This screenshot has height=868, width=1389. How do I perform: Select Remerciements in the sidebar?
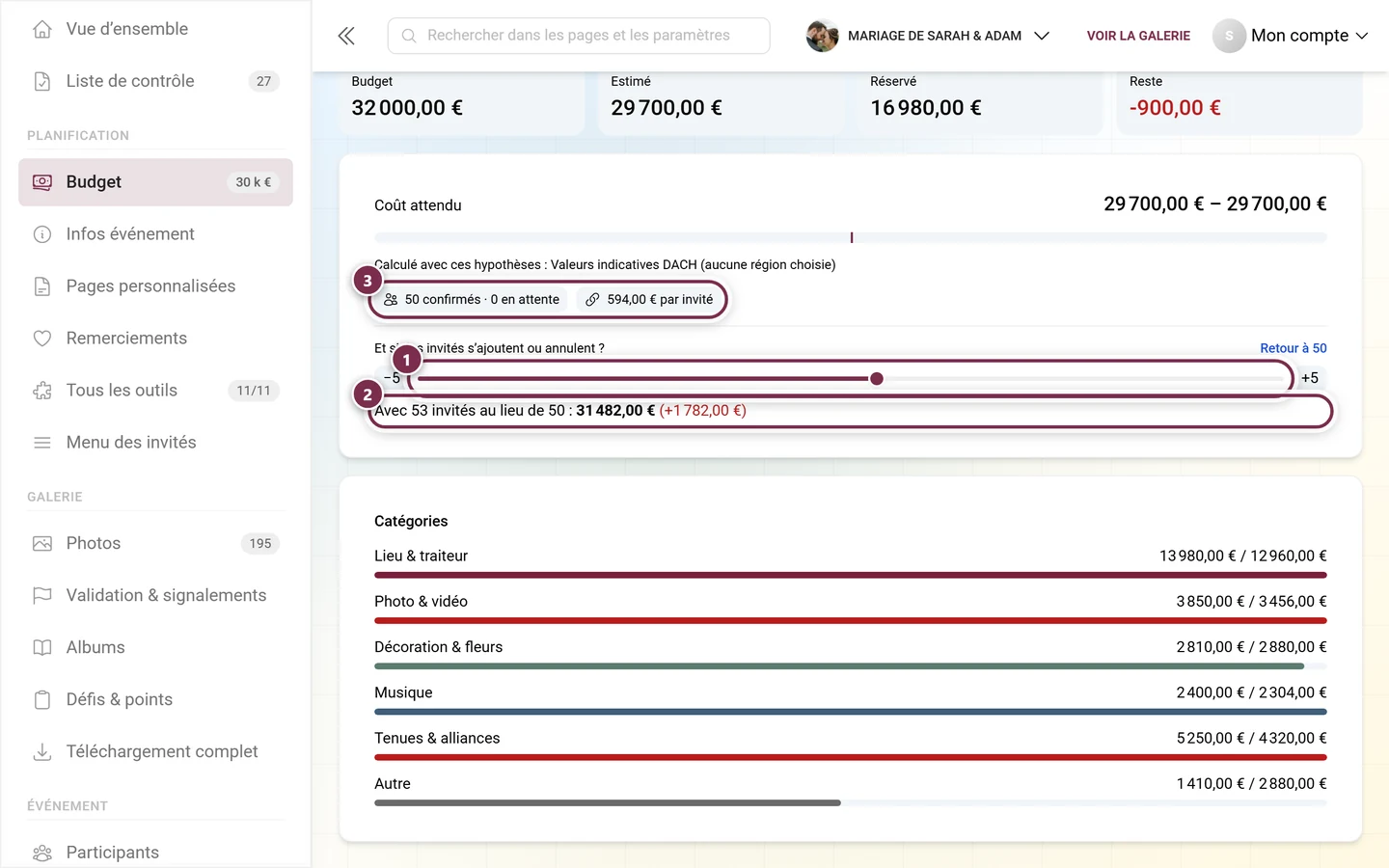(155, 339)
